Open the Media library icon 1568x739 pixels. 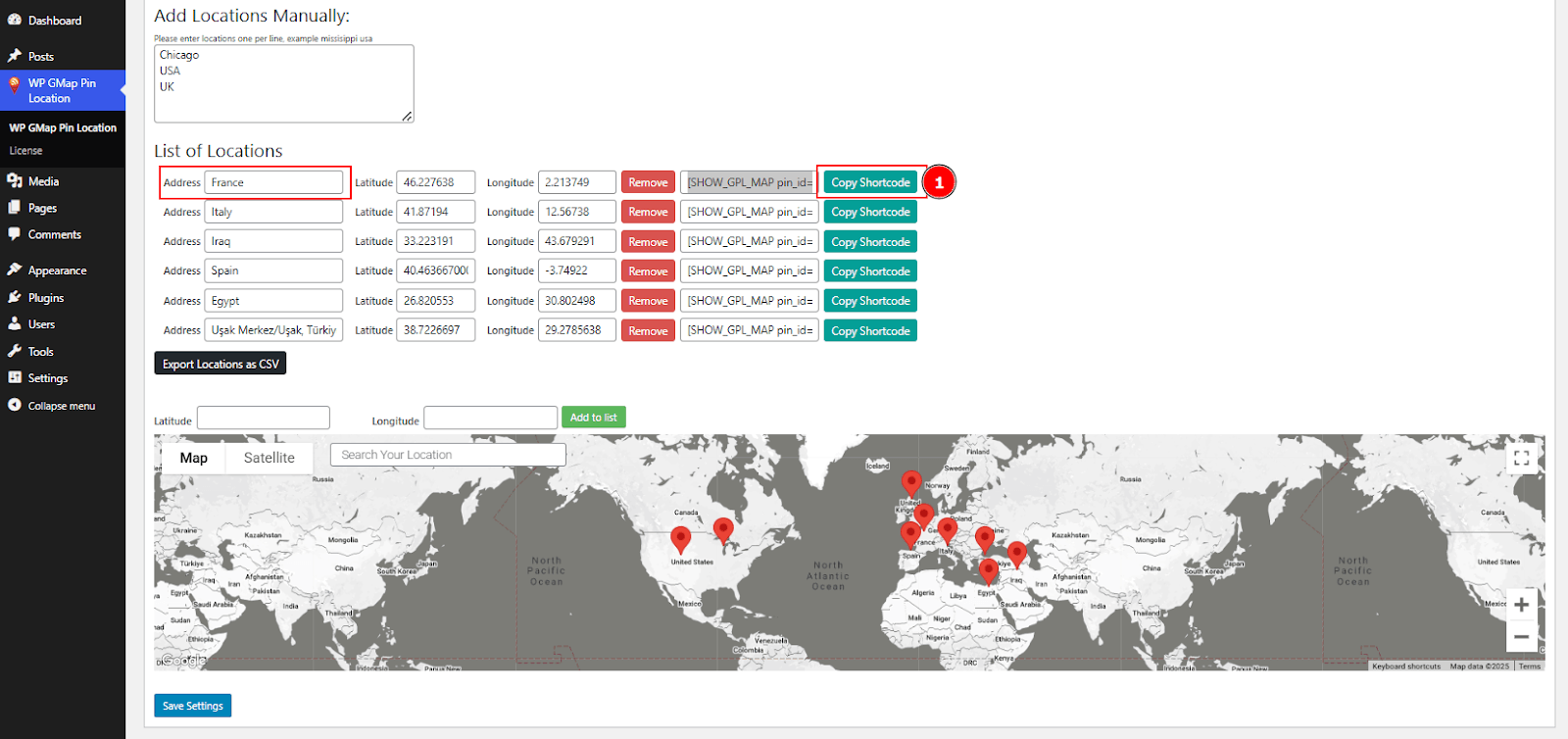click(15, 181)
